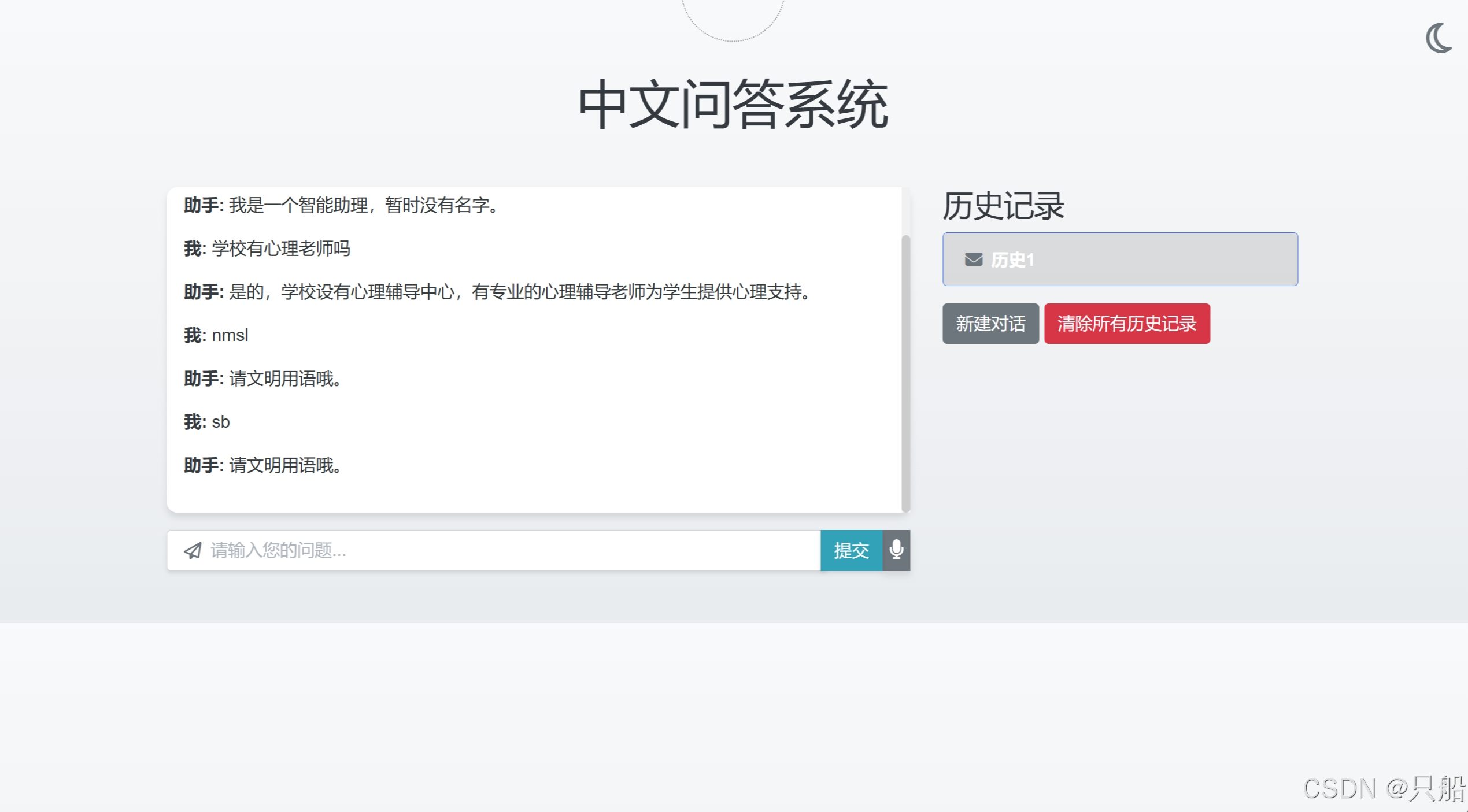
Task: Click the 中文问答系统 page title
Action: point(733,105)
